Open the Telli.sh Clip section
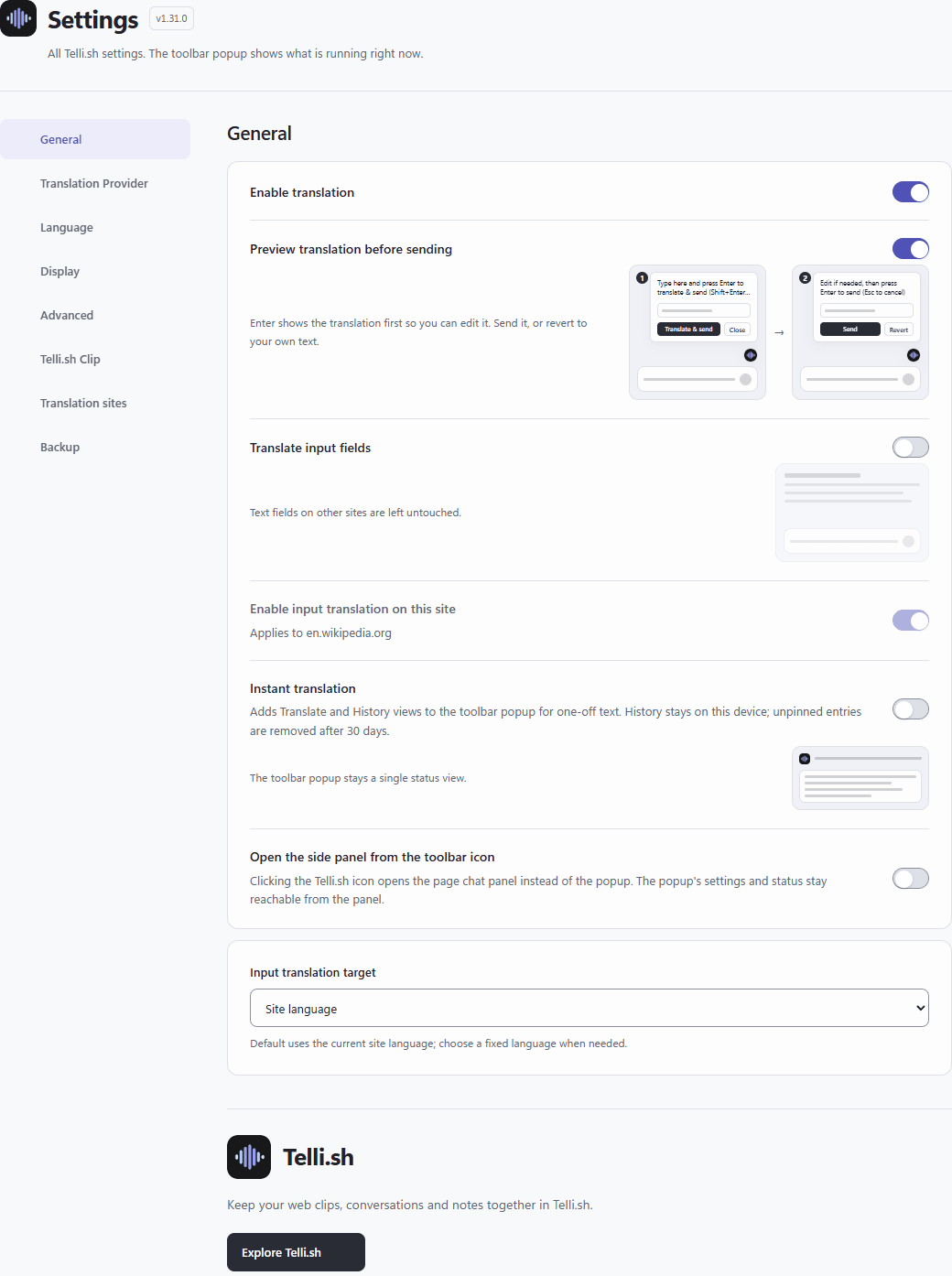The height and width of the screenshot is (1276, 952). (x=95, y=359)
